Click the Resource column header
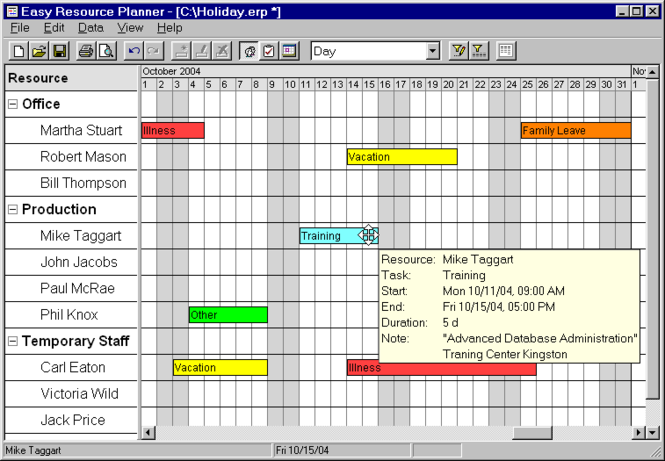The height and width of the screenshot is (461, 665). 71,78
